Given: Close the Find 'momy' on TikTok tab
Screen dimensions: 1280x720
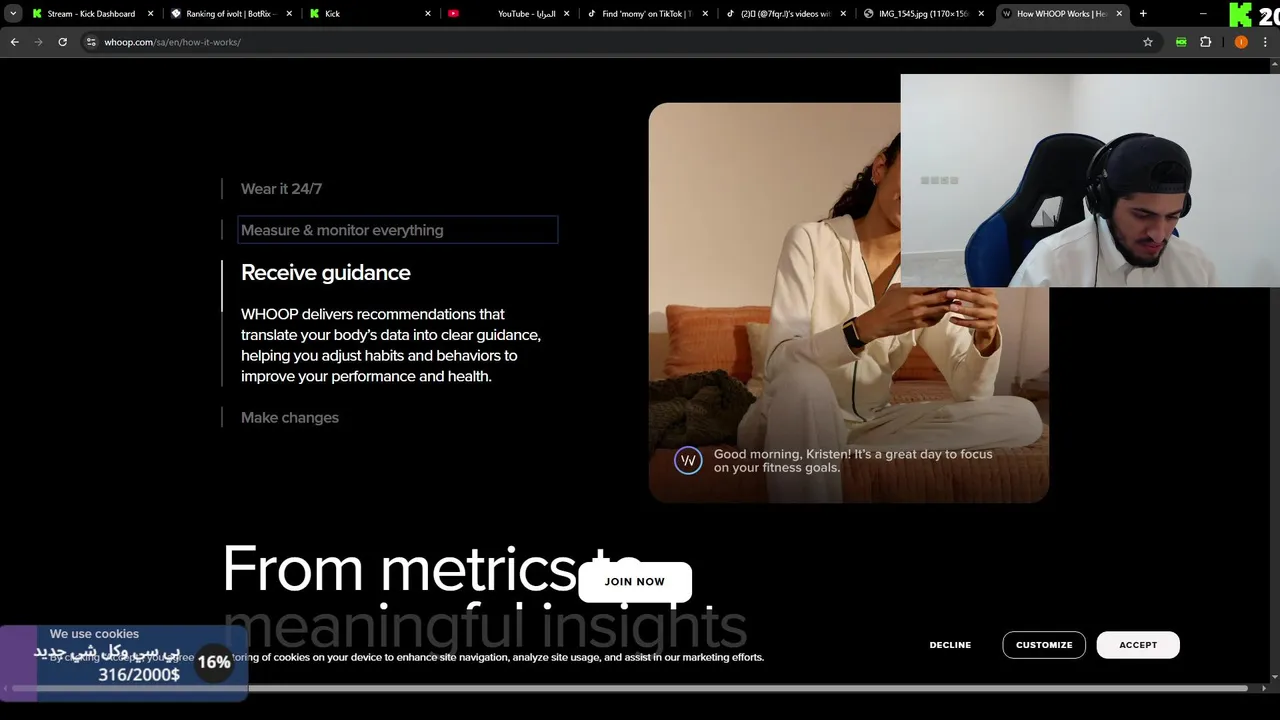Looking at the screenshot, I should [705, 14].
